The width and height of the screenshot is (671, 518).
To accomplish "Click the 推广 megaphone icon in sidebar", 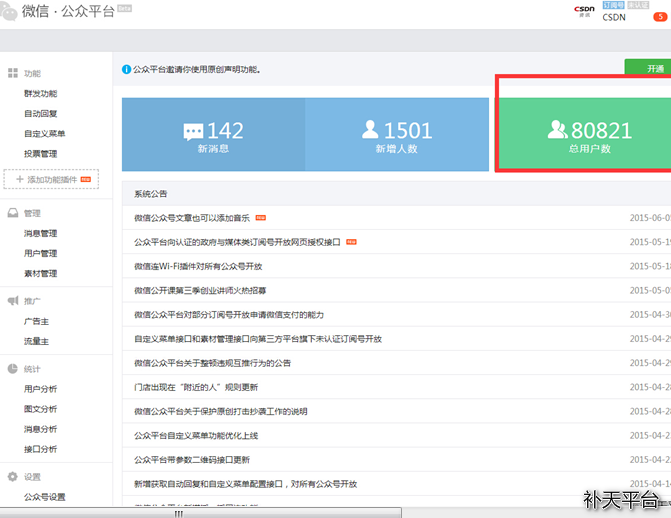I will (x=13, y=301).
